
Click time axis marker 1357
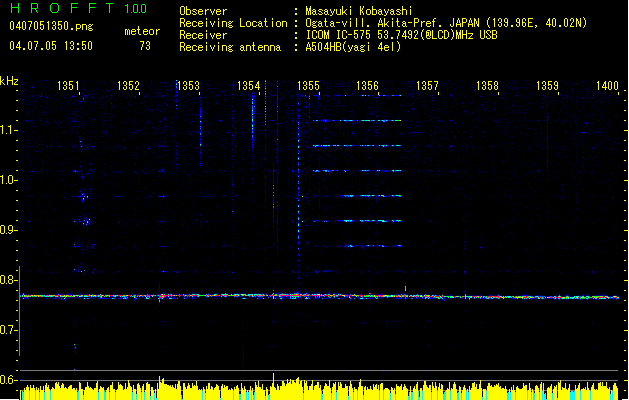click(427, 85)
